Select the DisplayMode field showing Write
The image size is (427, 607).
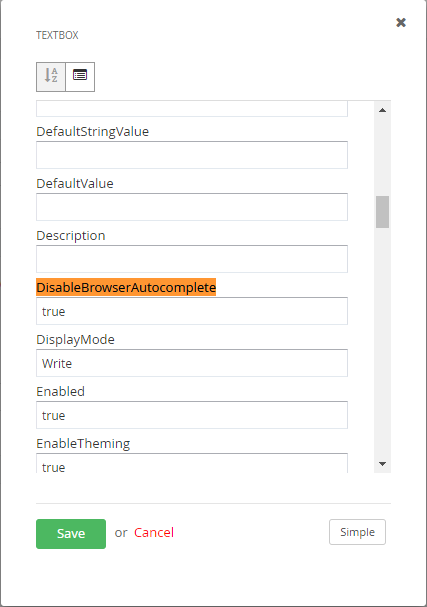(x=192, y=363)
